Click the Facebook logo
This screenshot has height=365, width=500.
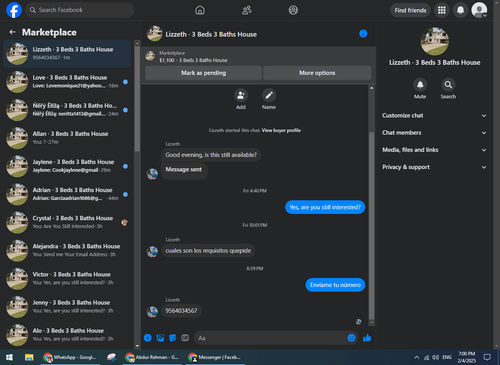pos(14,10)
